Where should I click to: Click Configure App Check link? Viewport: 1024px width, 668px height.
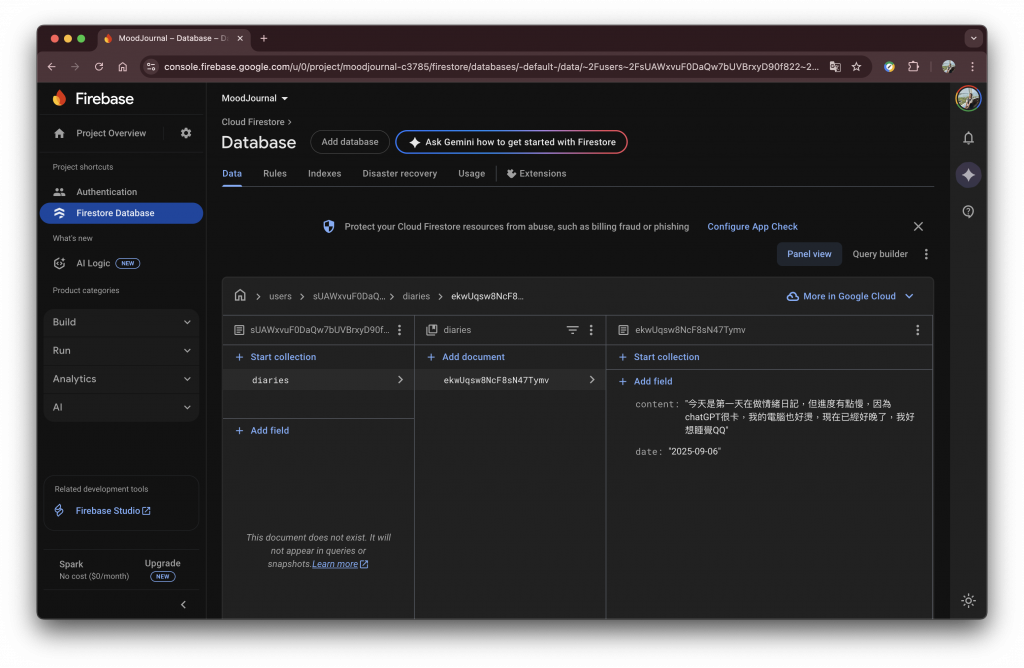coord(752,227)
